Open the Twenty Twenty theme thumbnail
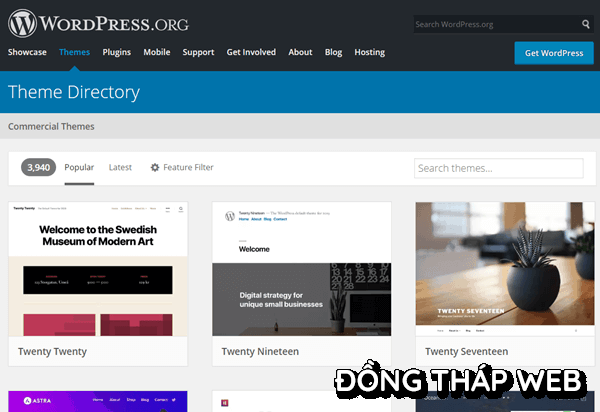 [x=98, y=269]
